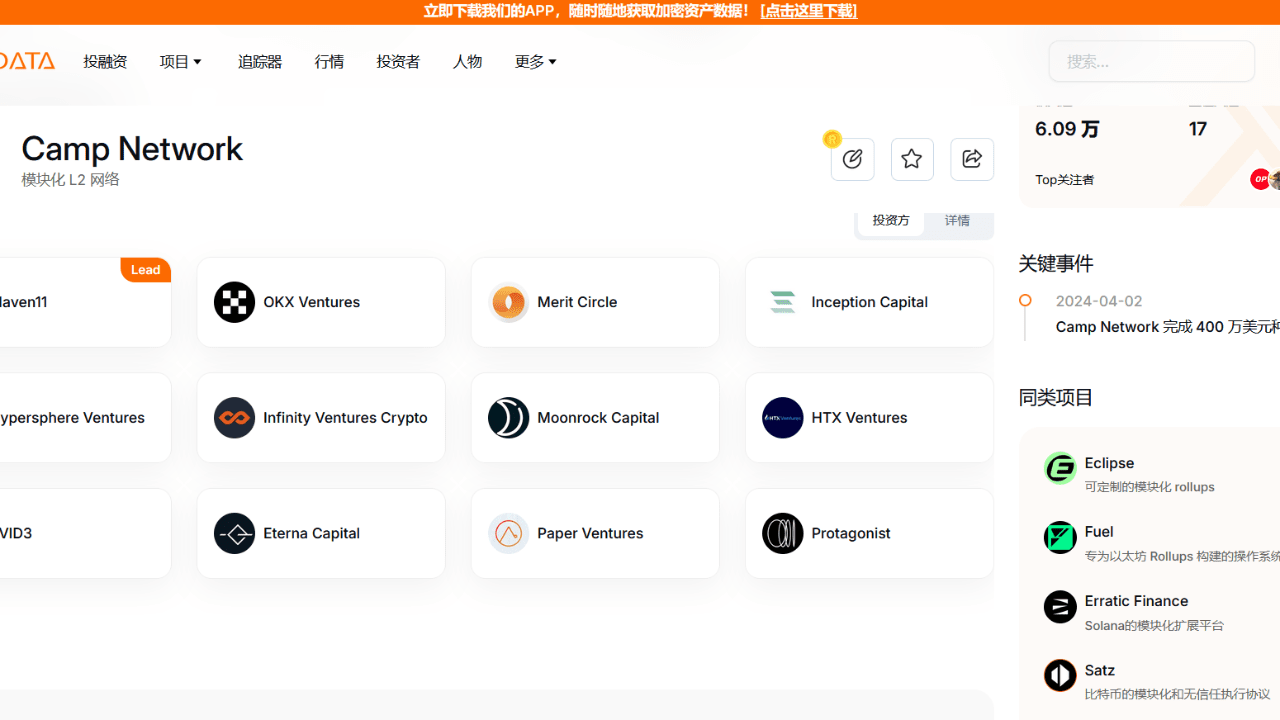Viewport: 1280px width, 720px height.
Task: Select the 投资方 tab
Action: tap(890, 219)
